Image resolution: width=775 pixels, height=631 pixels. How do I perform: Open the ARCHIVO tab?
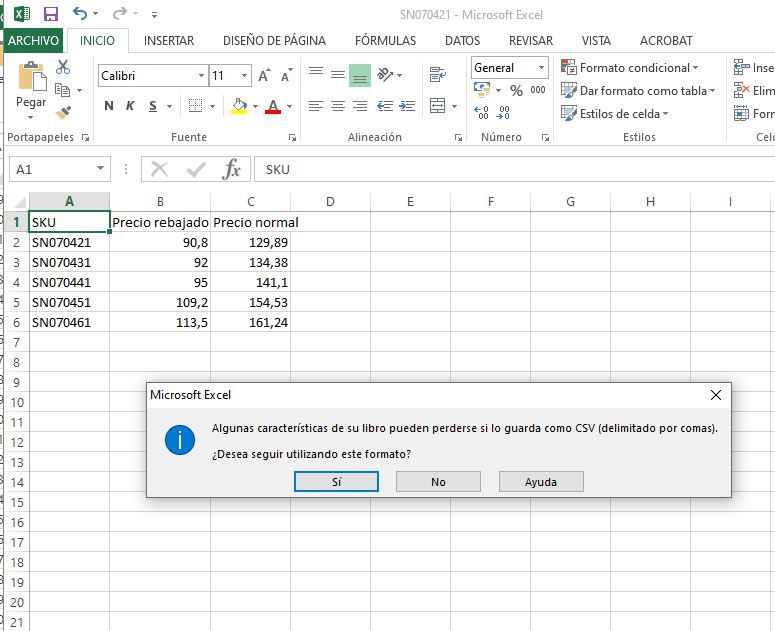(x=33, y=41)
